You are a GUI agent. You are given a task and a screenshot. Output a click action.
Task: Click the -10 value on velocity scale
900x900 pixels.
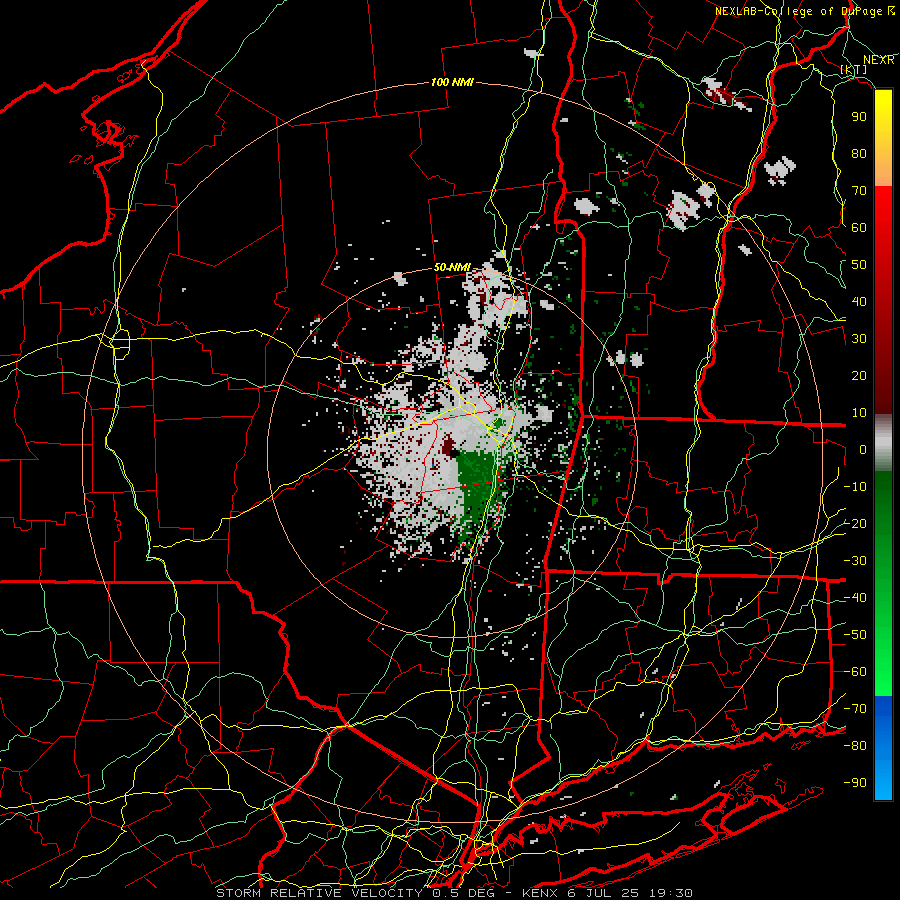click(x=855, y=487)
